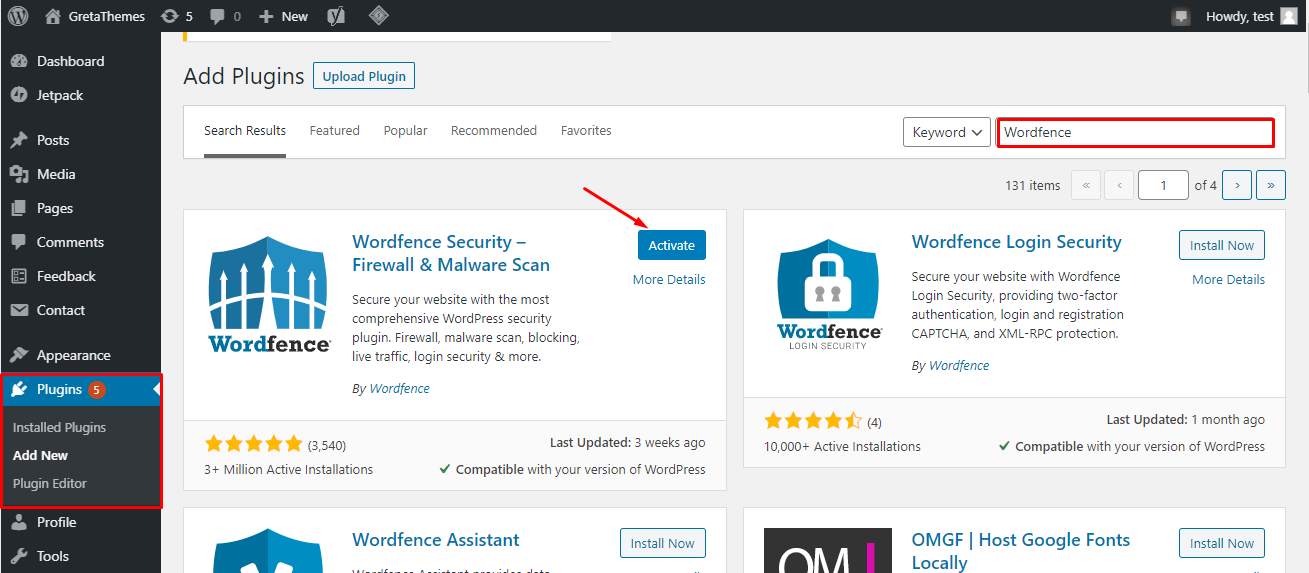
Task: Activate Wordfence Security plugin
Action: 672,245
